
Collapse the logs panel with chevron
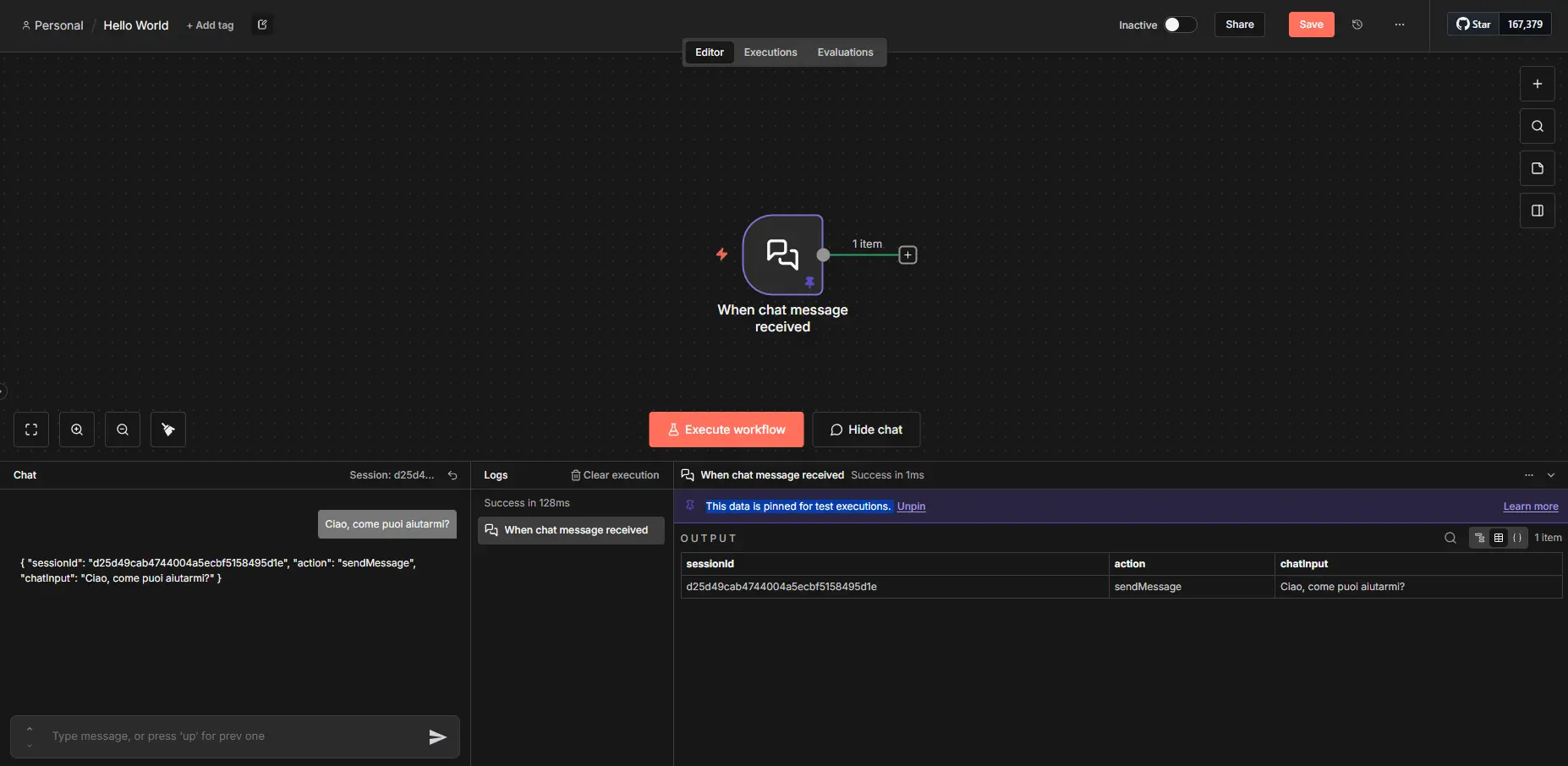point(1551,475)
